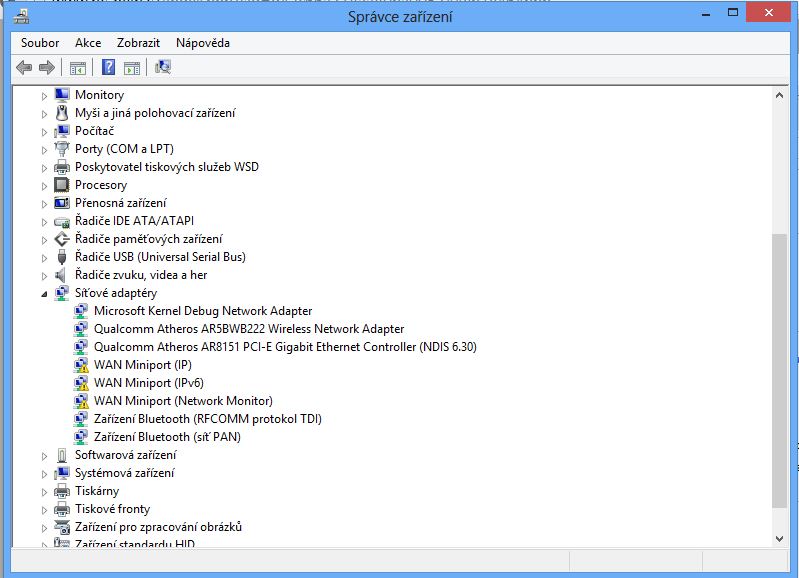Open the Nápověda menu

(203, 43)
